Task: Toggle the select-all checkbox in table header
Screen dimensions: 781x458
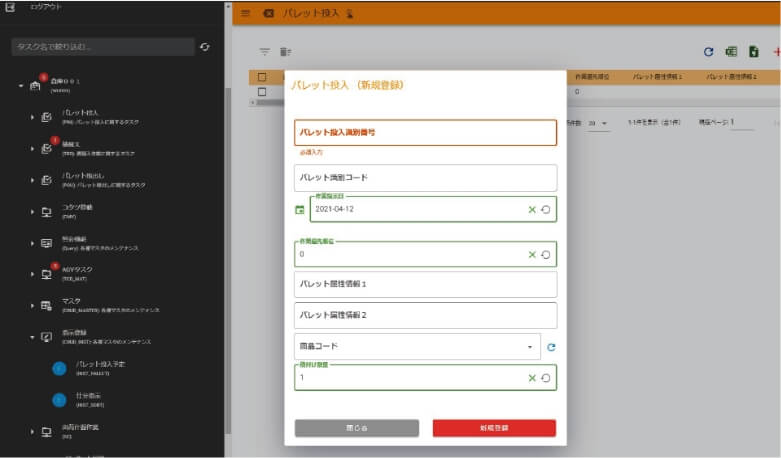Action: (262, 77)
